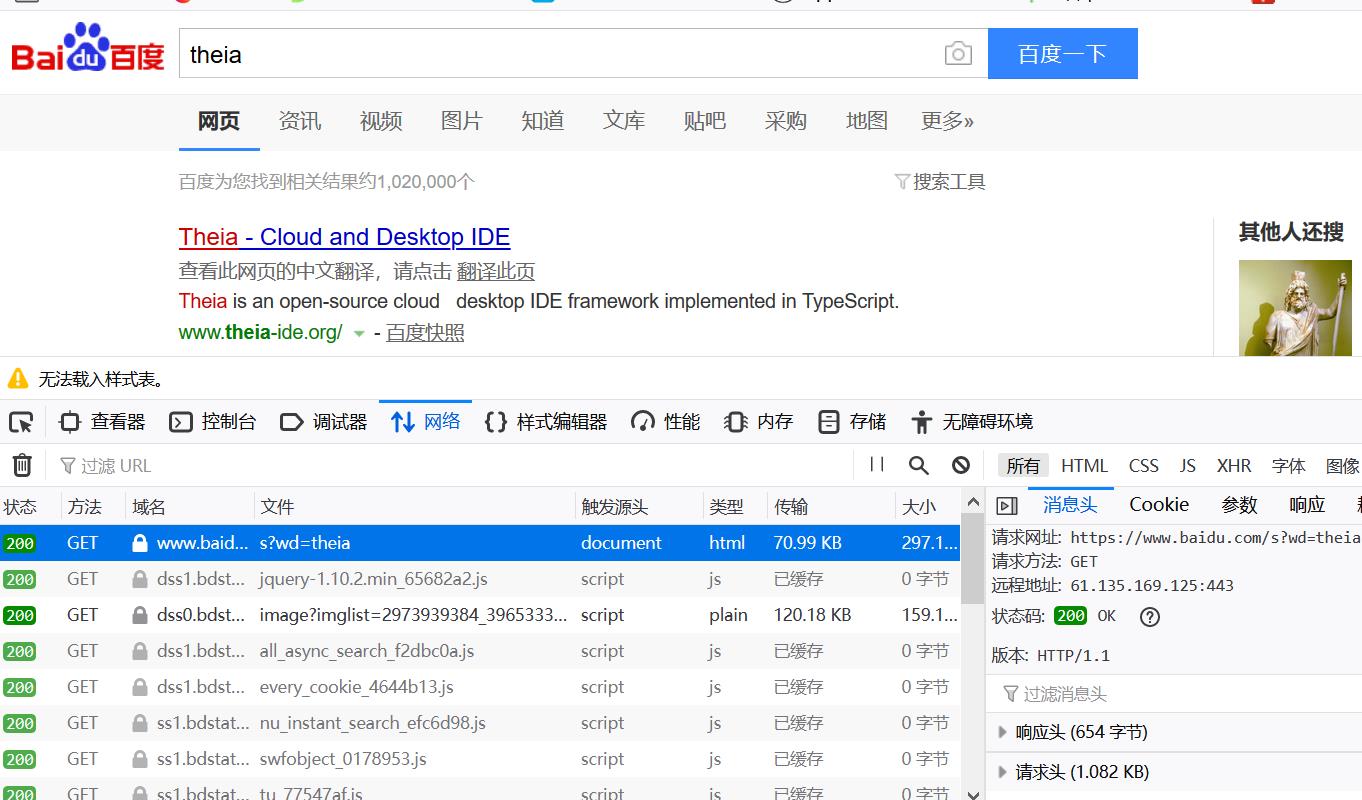Switch to Baidu 视频 video tab
The width and height of the screenshot is (1362, 800).
tap(381, 121)
